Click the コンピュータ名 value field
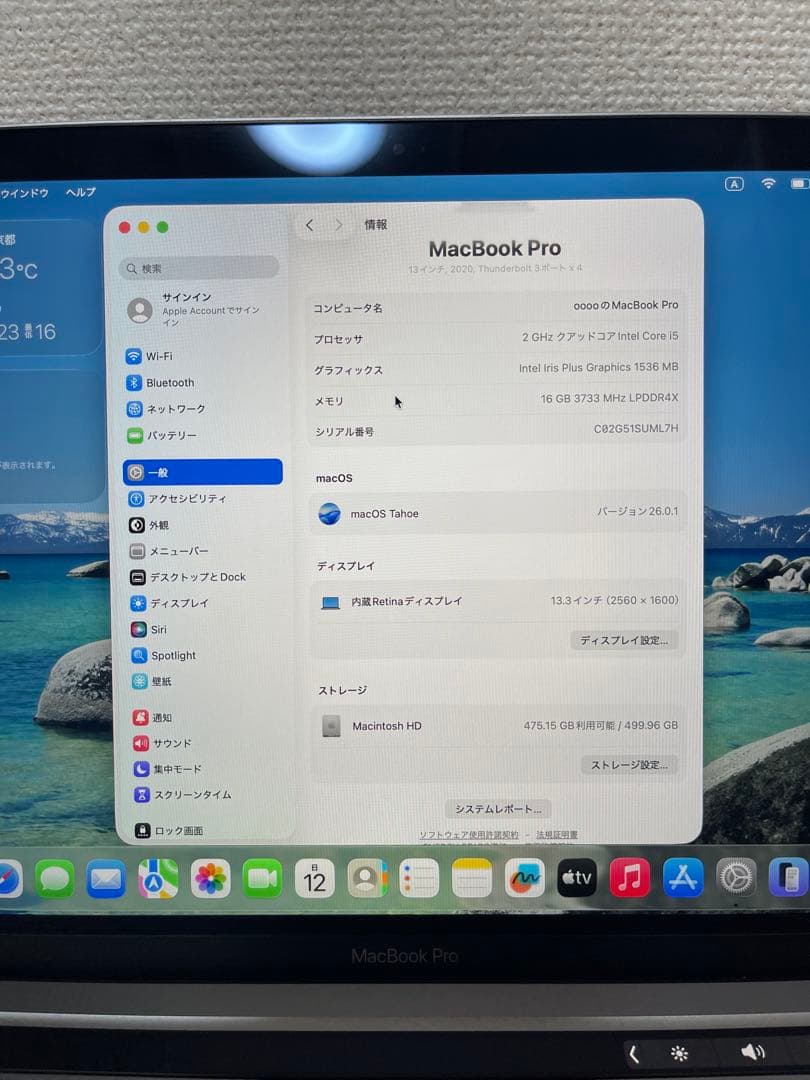The image size is (810, 1080). point(625,305)
